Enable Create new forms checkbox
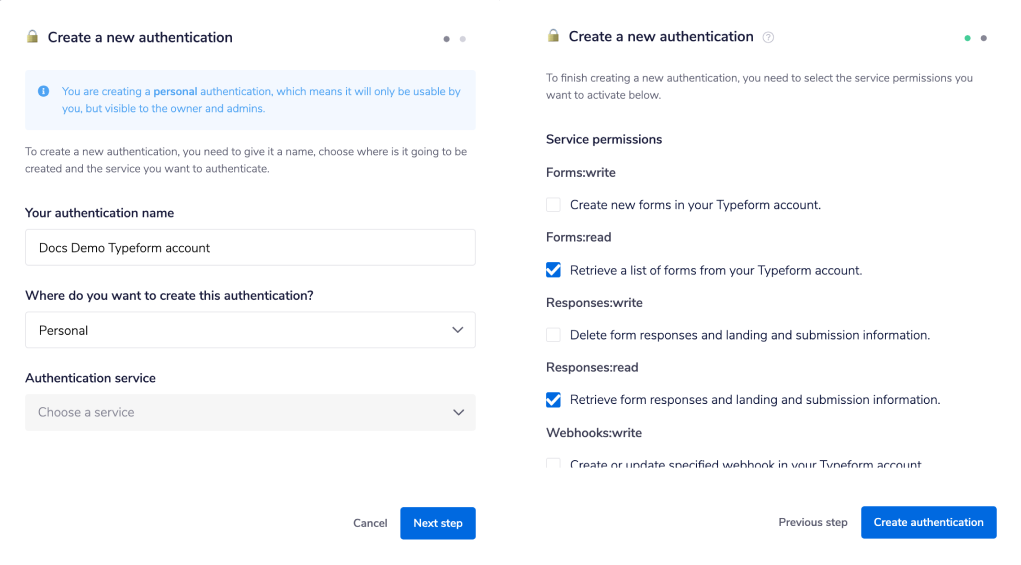The height and width of the screenshot is (565, 1021). tap(553, 205)
